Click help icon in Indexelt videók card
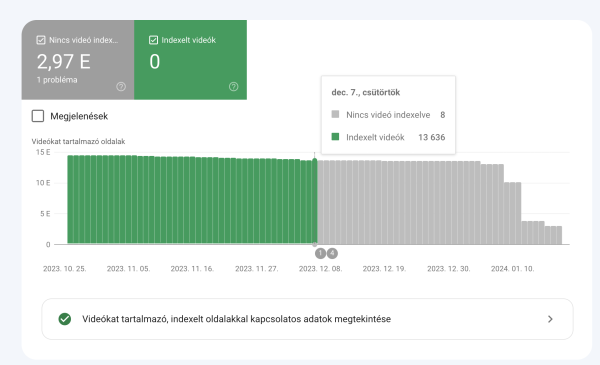 [x=233, y=87]
